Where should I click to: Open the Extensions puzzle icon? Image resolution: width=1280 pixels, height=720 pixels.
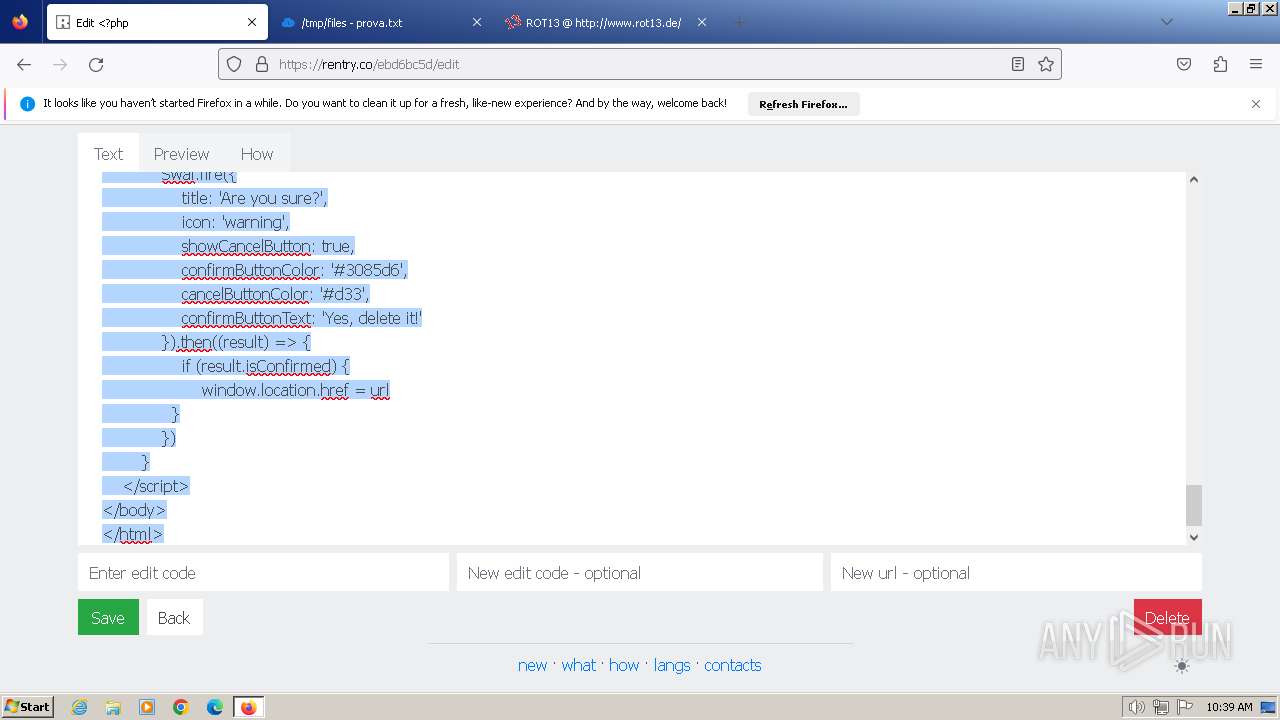[1220, 64]
